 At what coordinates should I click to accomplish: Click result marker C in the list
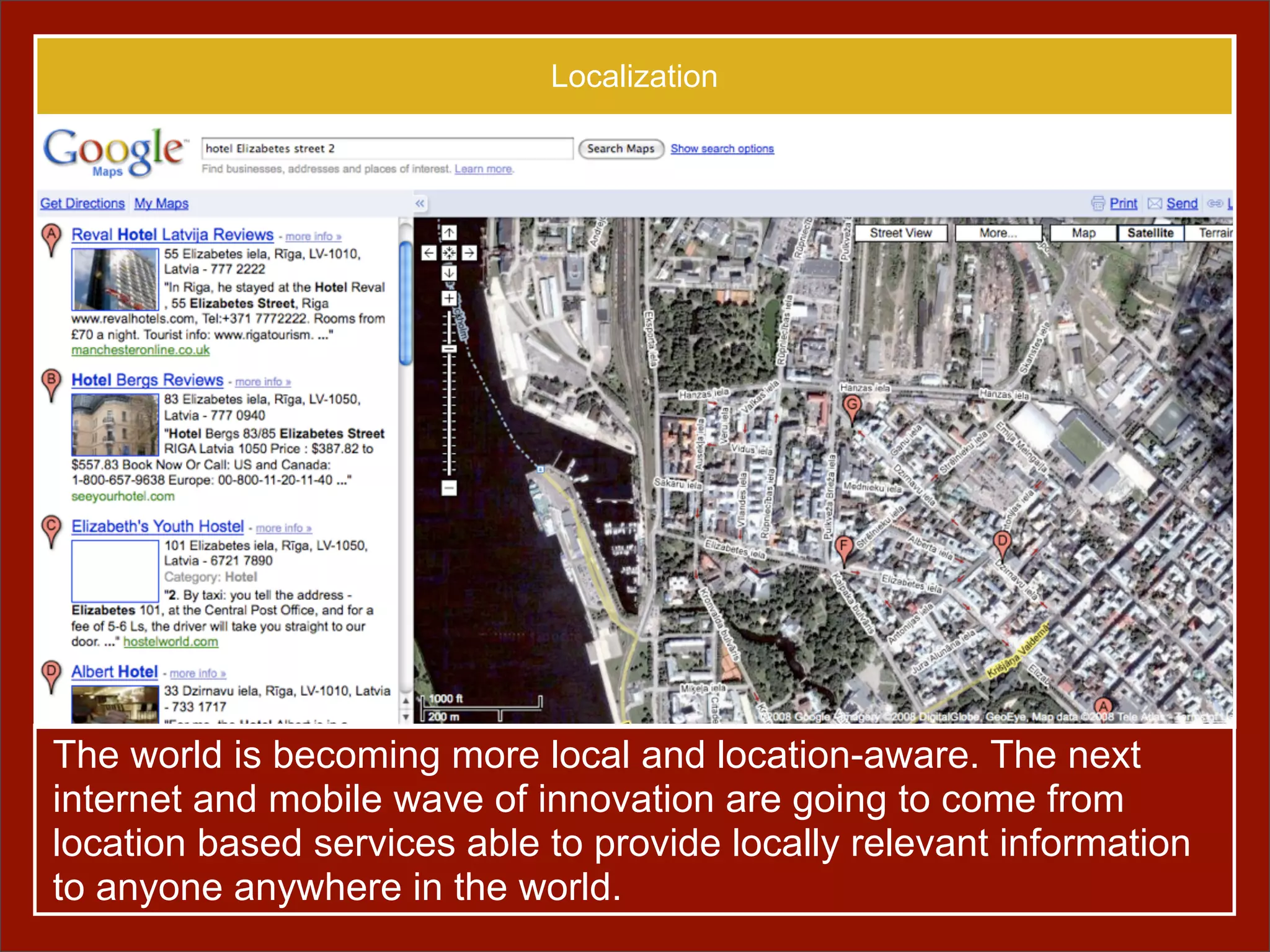51,532
